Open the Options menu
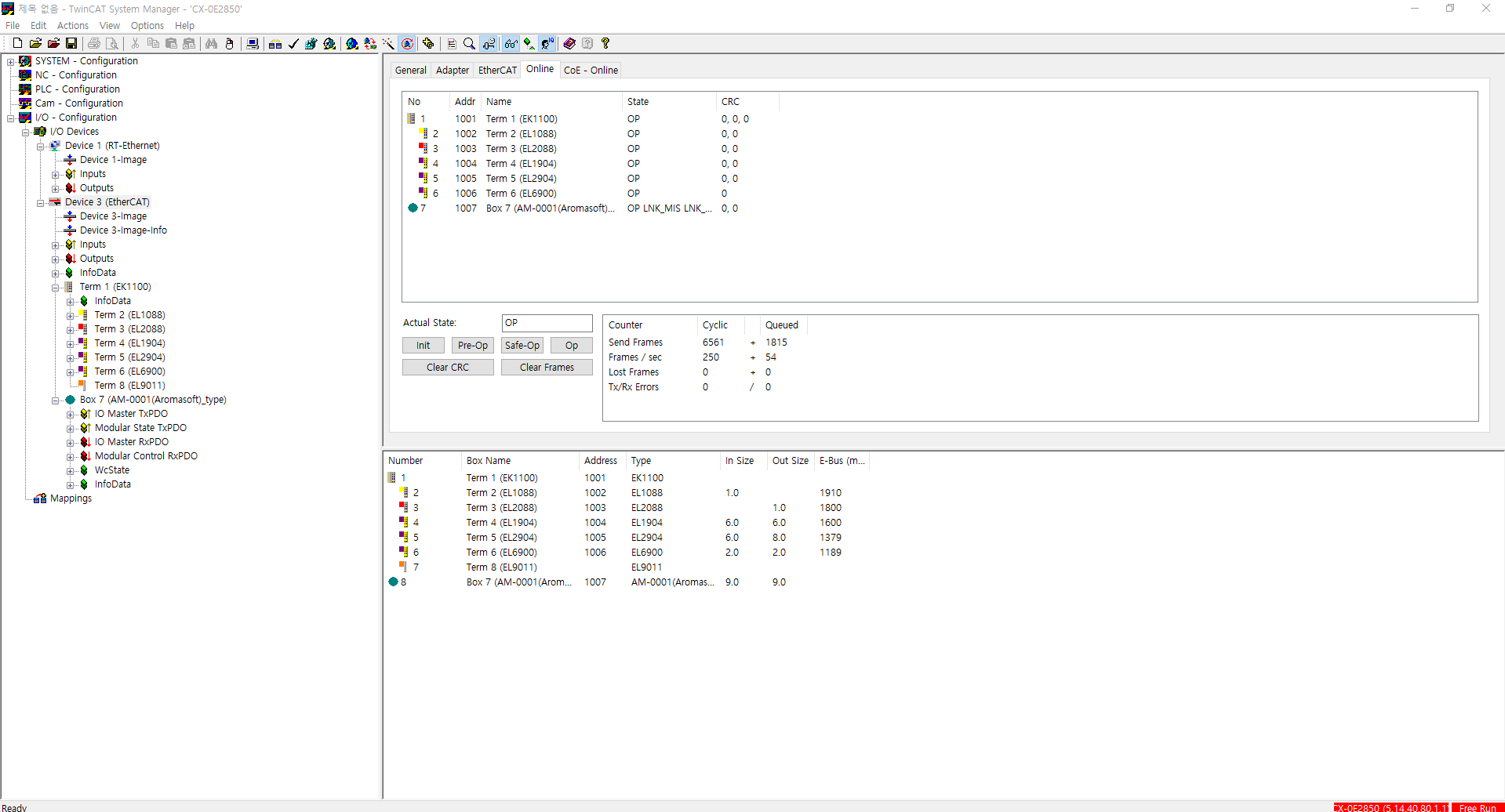The height and width of the screenshot is (812, 1505). pos(147,26)
